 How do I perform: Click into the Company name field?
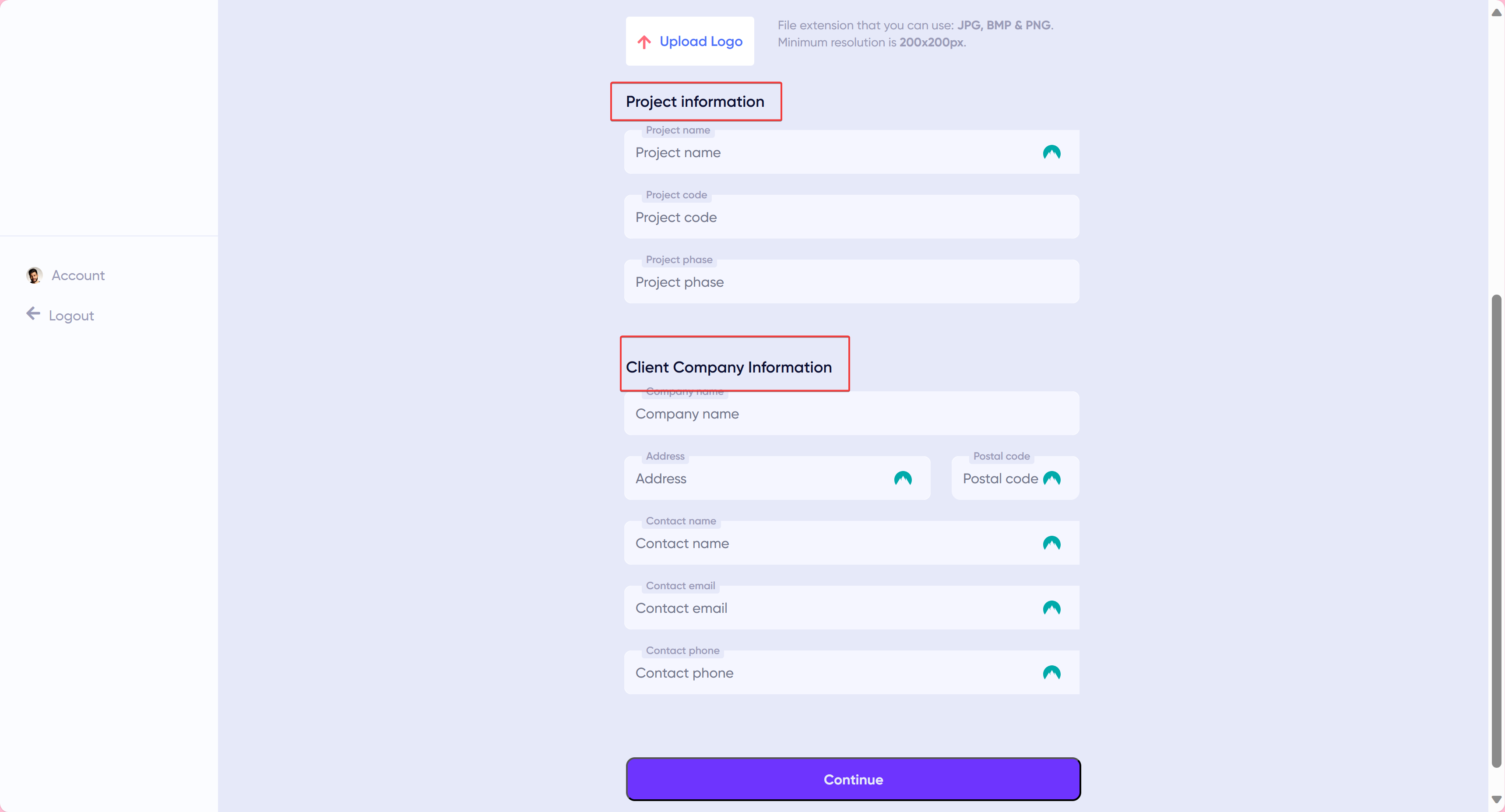818,414
